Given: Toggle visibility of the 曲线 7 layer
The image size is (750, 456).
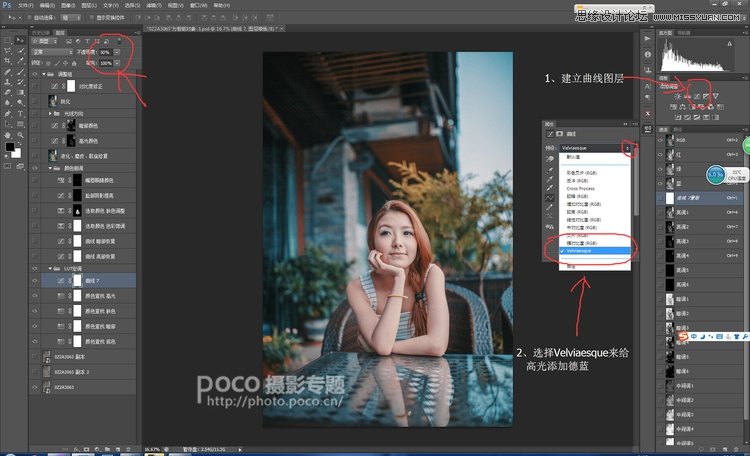Looking at the screenshot, I should point(34,281).
